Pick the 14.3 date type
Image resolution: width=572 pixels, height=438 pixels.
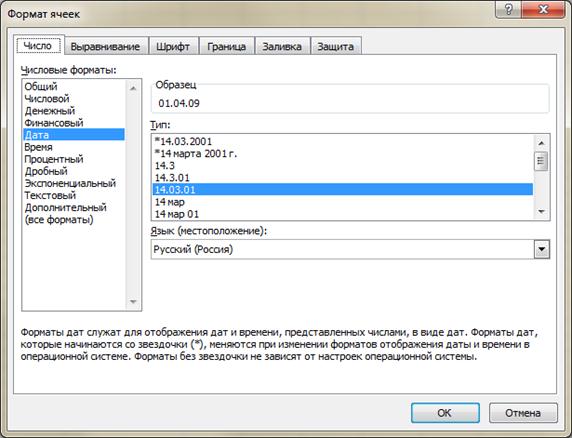(x=343, y=166)
